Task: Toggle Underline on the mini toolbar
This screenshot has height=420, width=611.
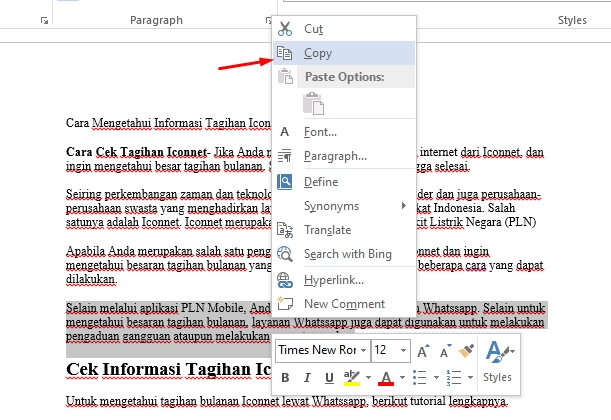Action: (x=329, y=377)
